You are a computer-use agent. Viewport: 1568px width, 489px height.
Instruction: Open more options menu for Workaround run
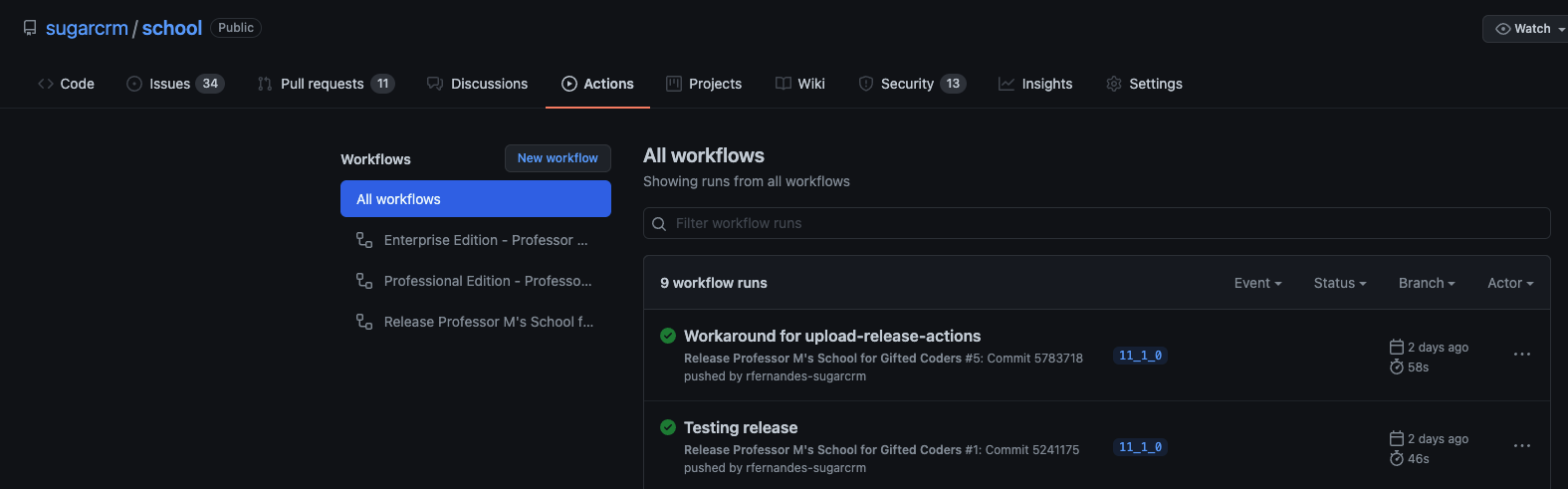pos(1522,355)
